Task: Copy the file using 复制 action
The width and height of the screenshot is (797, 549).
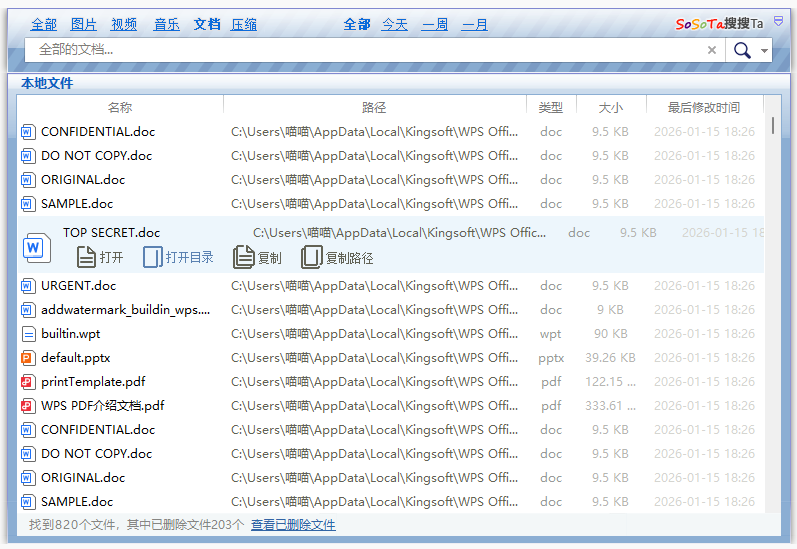Action: (x=257, y=257)
